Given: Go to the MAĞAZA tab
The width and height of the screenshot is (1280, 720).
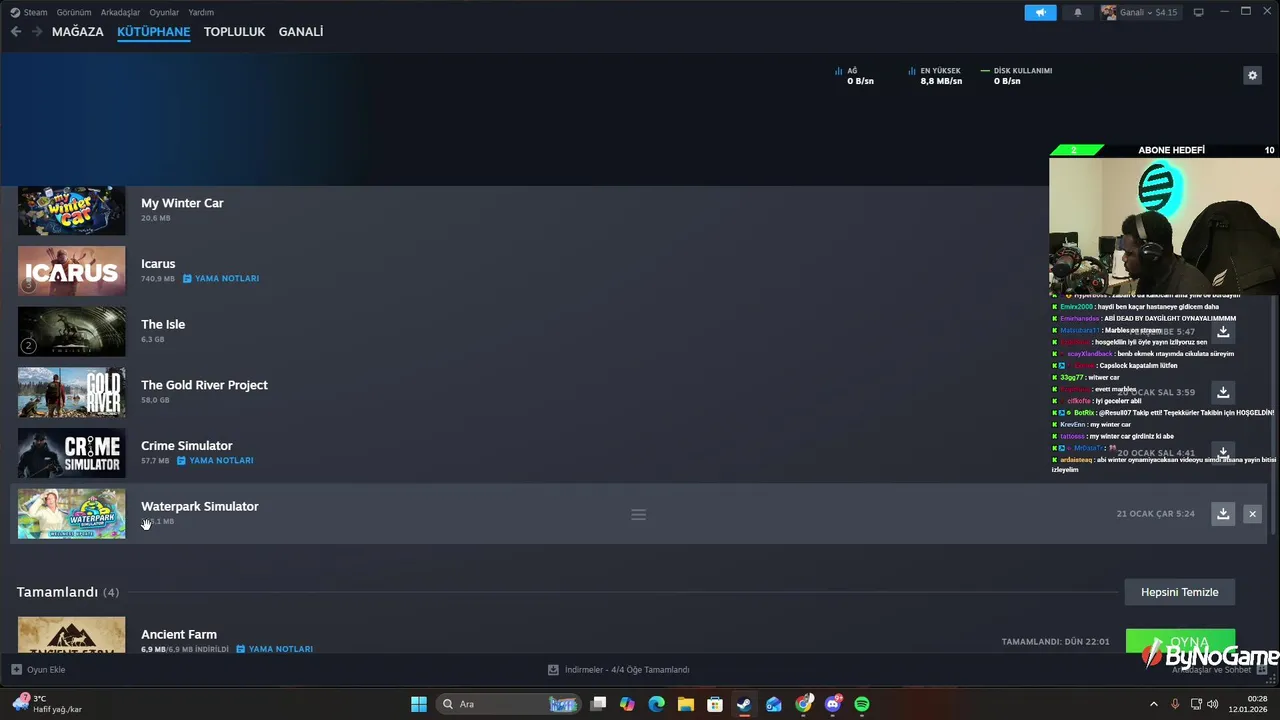Looking at the screenshot, I should pos(78,32).
